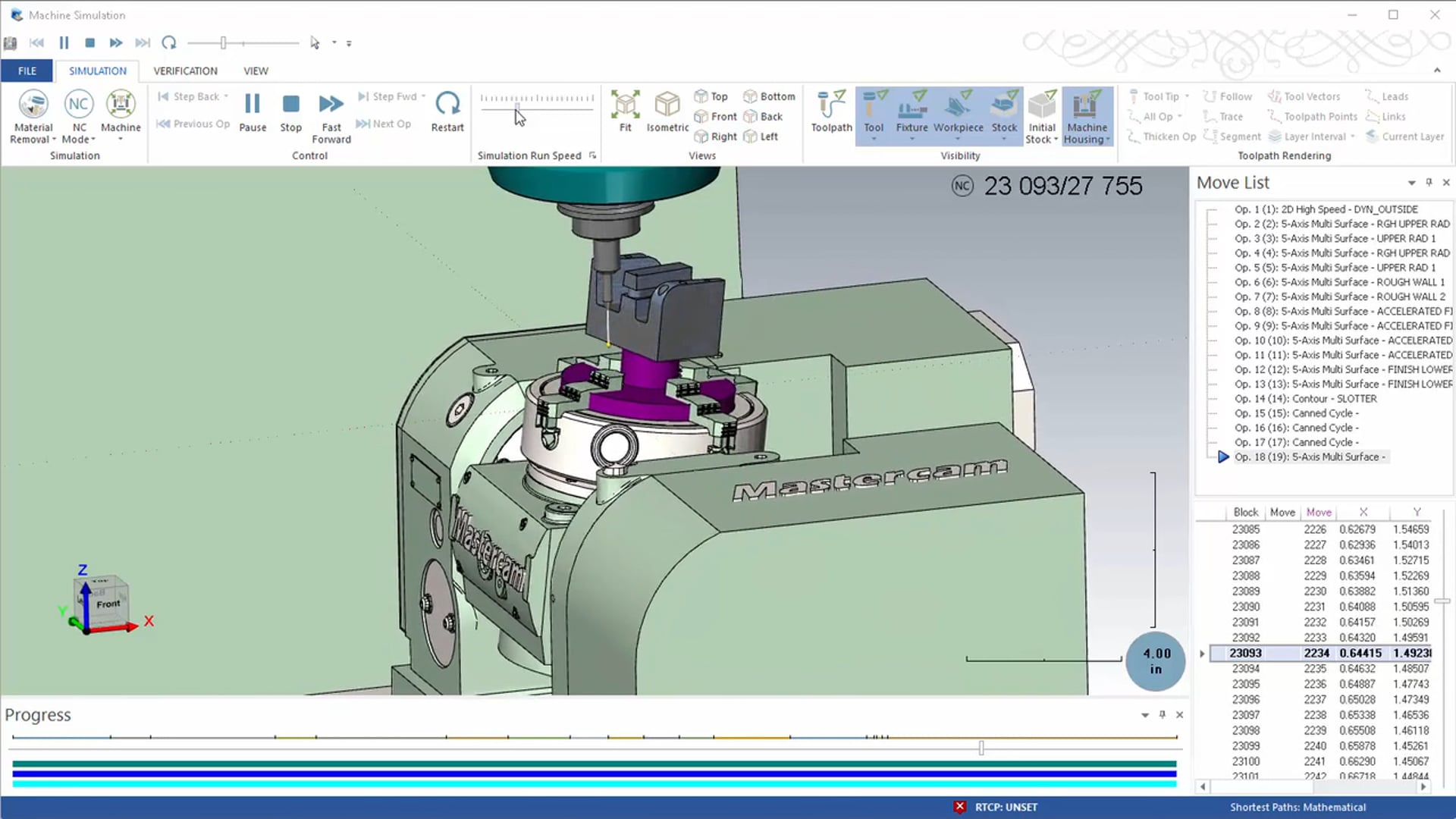This screenshot has width=1456, height=819.
Task: Open the Step Fwd dropdown arrow
Action: [424, 96]
